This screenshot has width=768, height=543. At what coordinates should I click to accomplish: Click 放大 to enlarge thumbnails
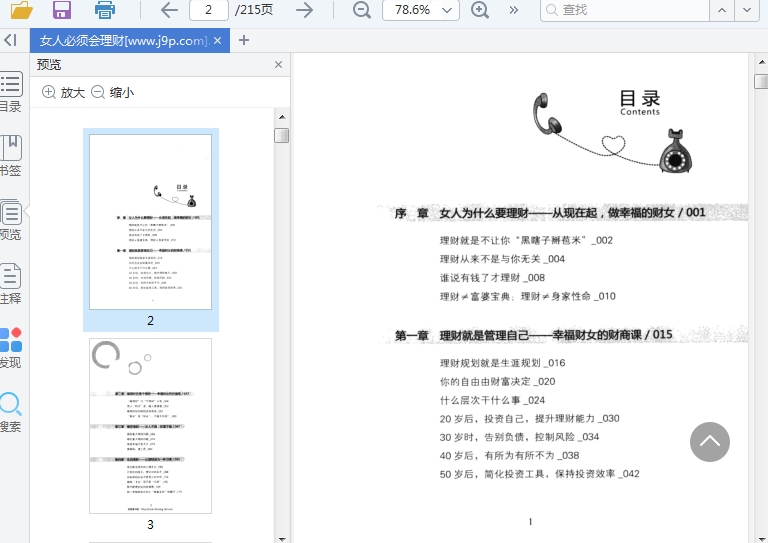tap(64, 92)
